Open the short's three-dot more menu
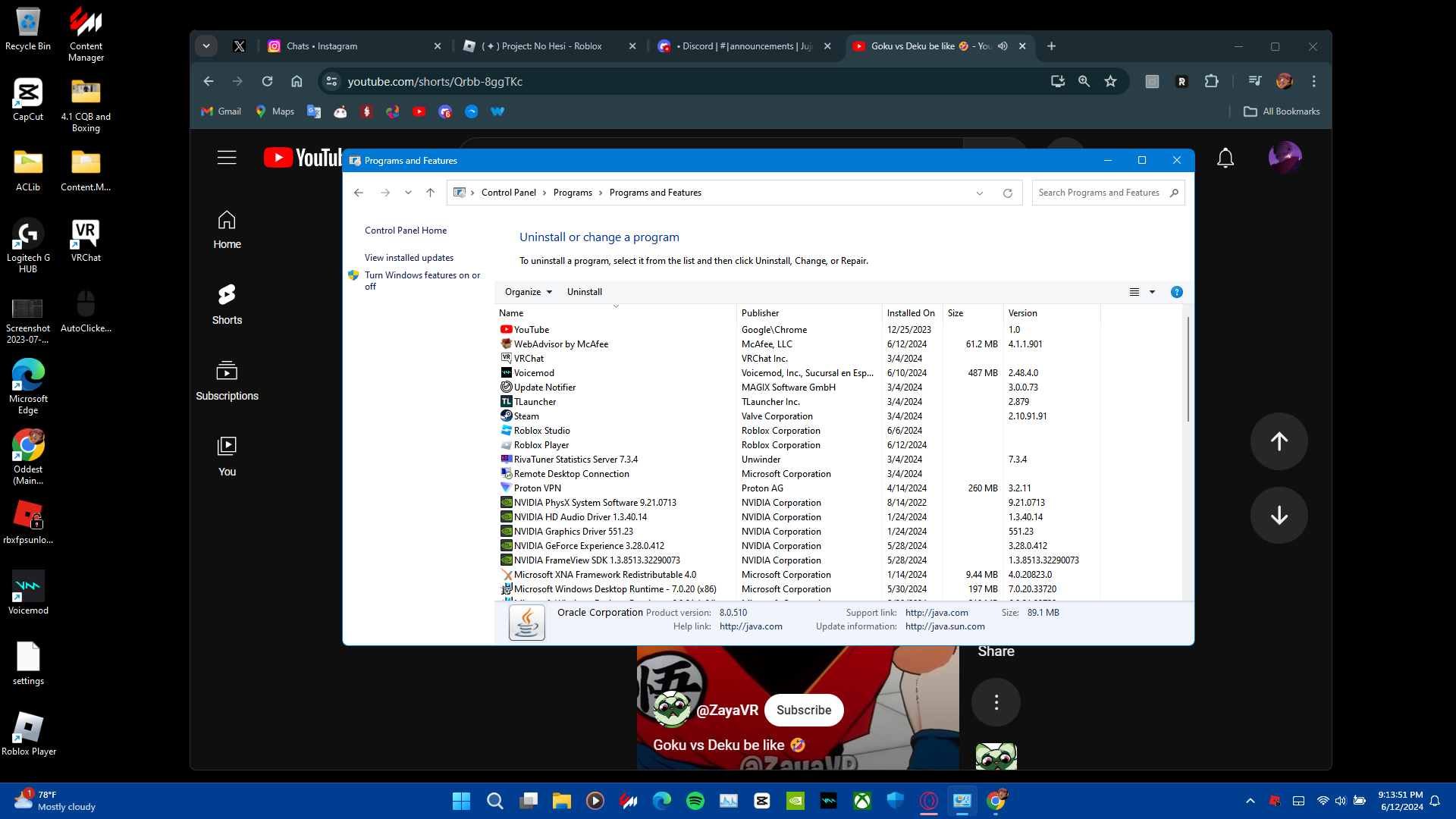The height and width of the screenshot is (819, 1456). pos(996,702)
